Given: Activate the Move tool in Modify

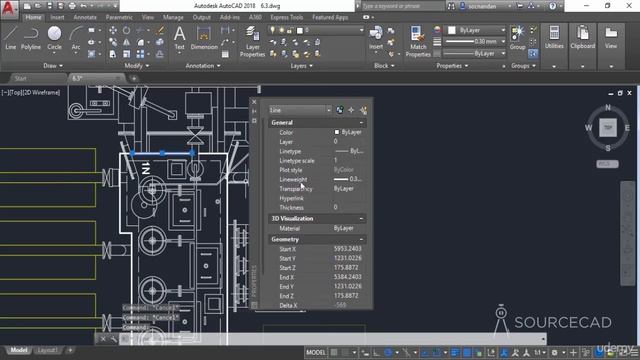Looking at the screenshot, I should click(x=113, y=30).
